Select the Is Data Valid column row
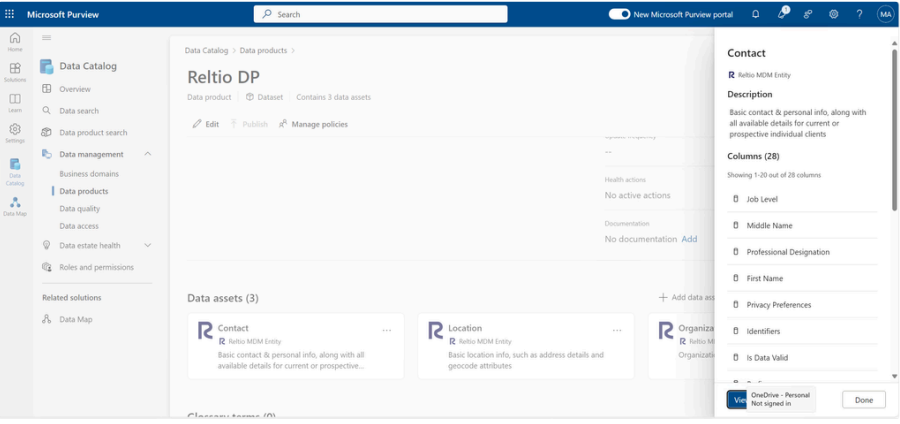 [x=802, y=357]
